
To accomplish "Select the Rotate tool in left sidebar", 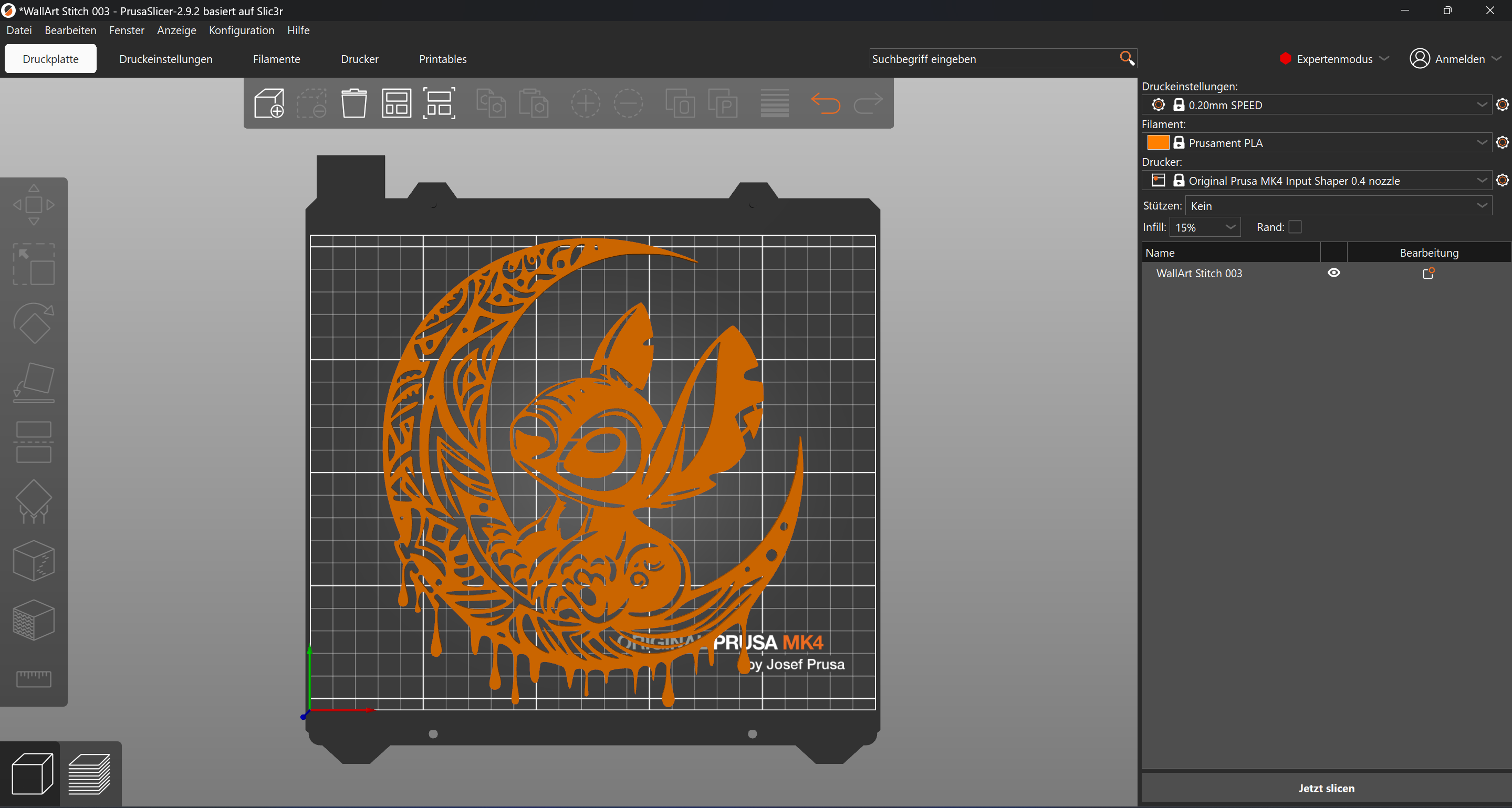I will (34, 323).
